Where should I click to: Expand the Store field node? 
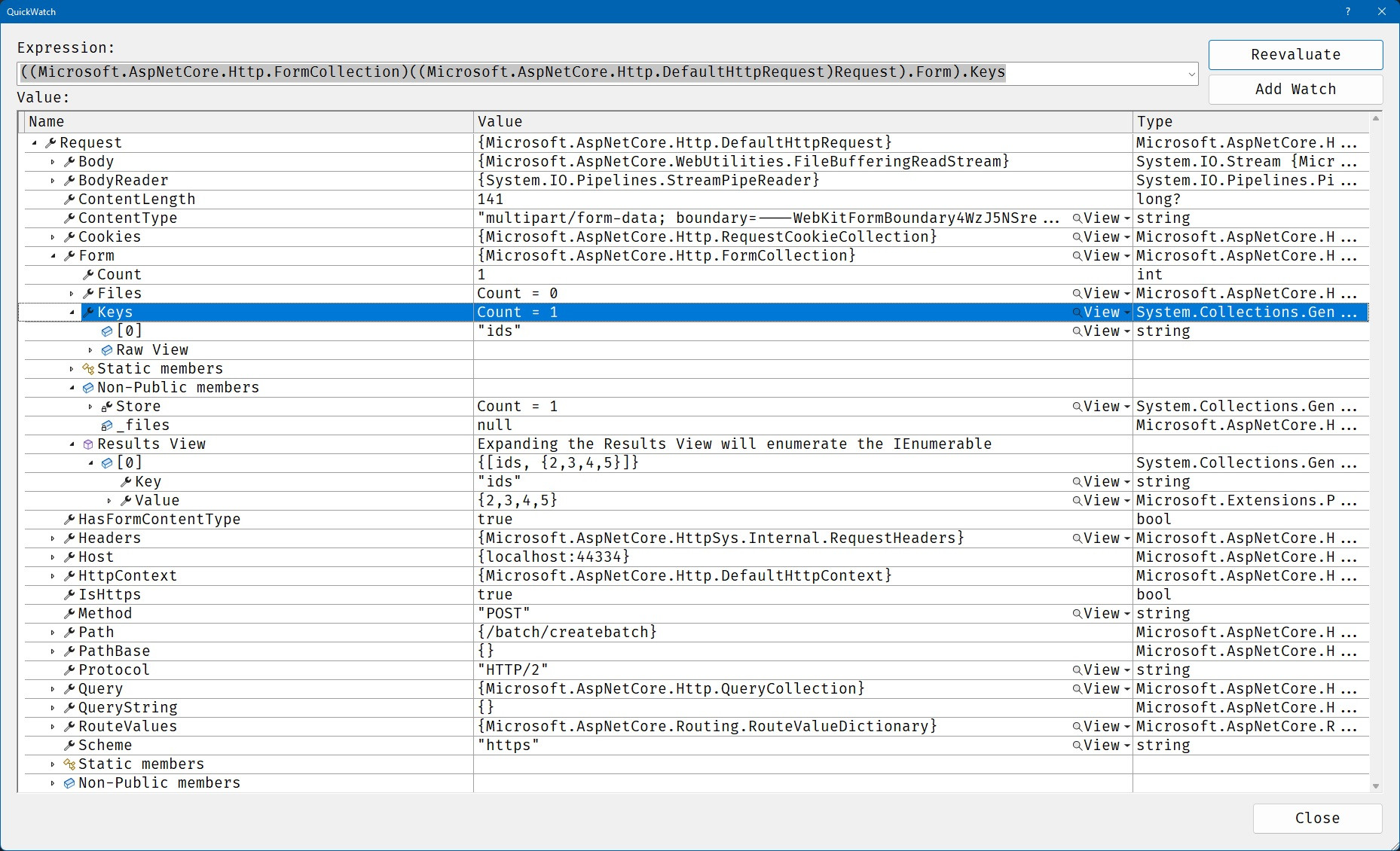90,407
